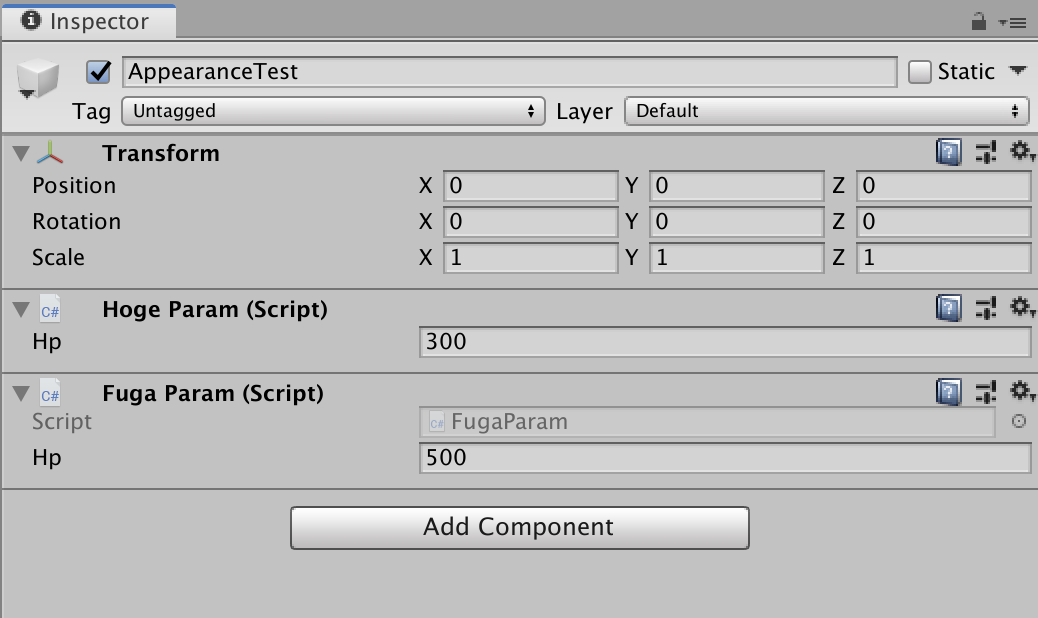Collapse the Transform component foldout
Image resolution: width=1038 pixels, height=618 pixels.
click(21, 154)
